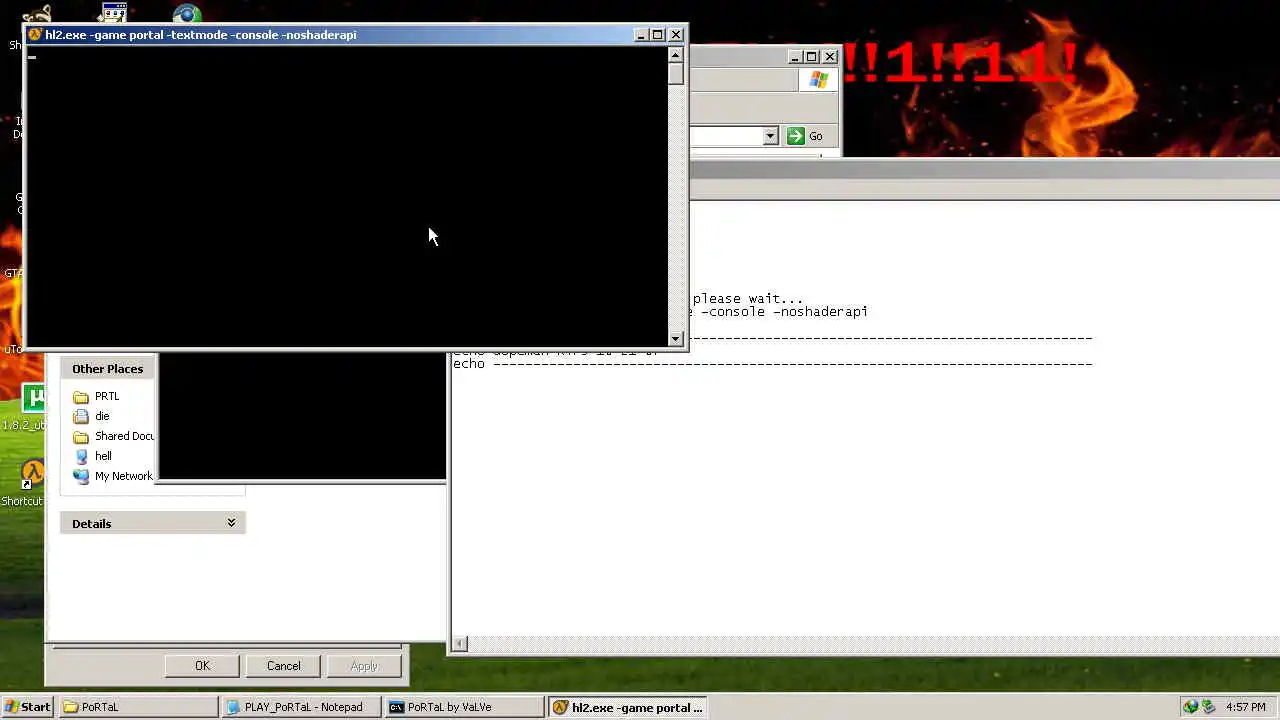
Task: Click the 'hell' computer icon
Action: pyautogui.click(x=81, y=456)
